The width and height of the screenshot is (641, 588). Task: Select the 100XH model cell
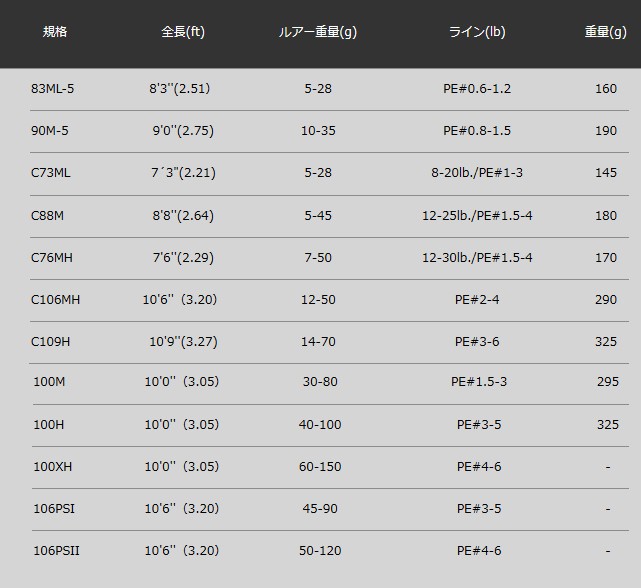tap(53, 467)
